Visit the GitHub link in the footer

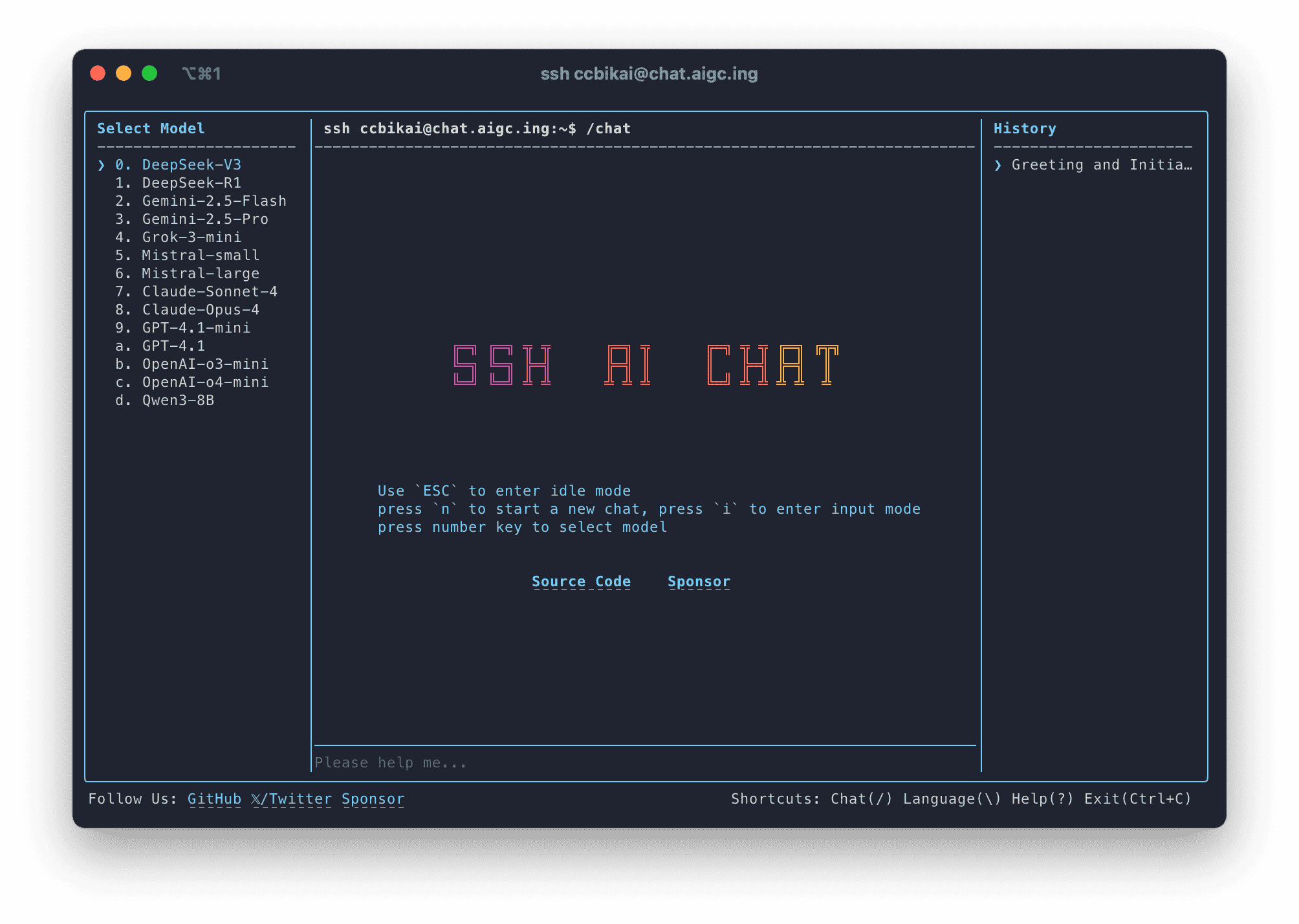tap(214, 798)
